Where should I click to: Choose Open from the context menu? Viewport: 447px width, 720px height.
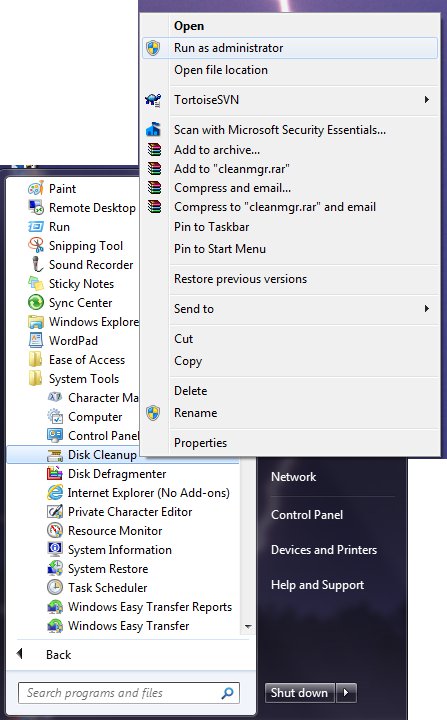pos(289,26)
